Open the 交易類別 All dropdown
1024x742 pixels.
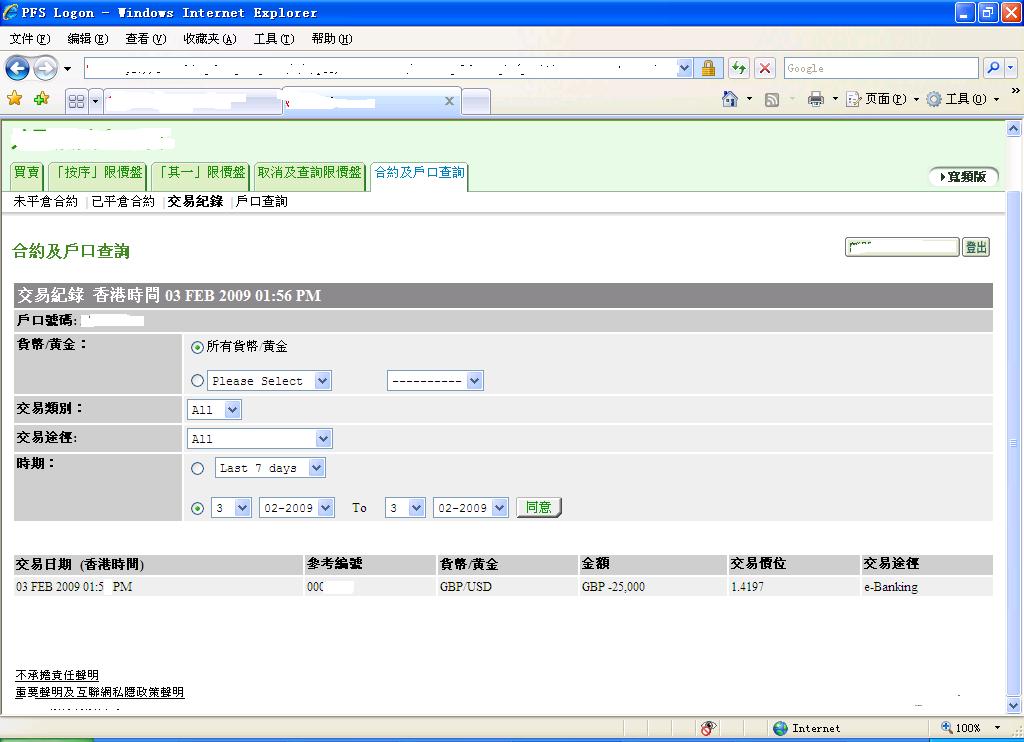point(214,410)
